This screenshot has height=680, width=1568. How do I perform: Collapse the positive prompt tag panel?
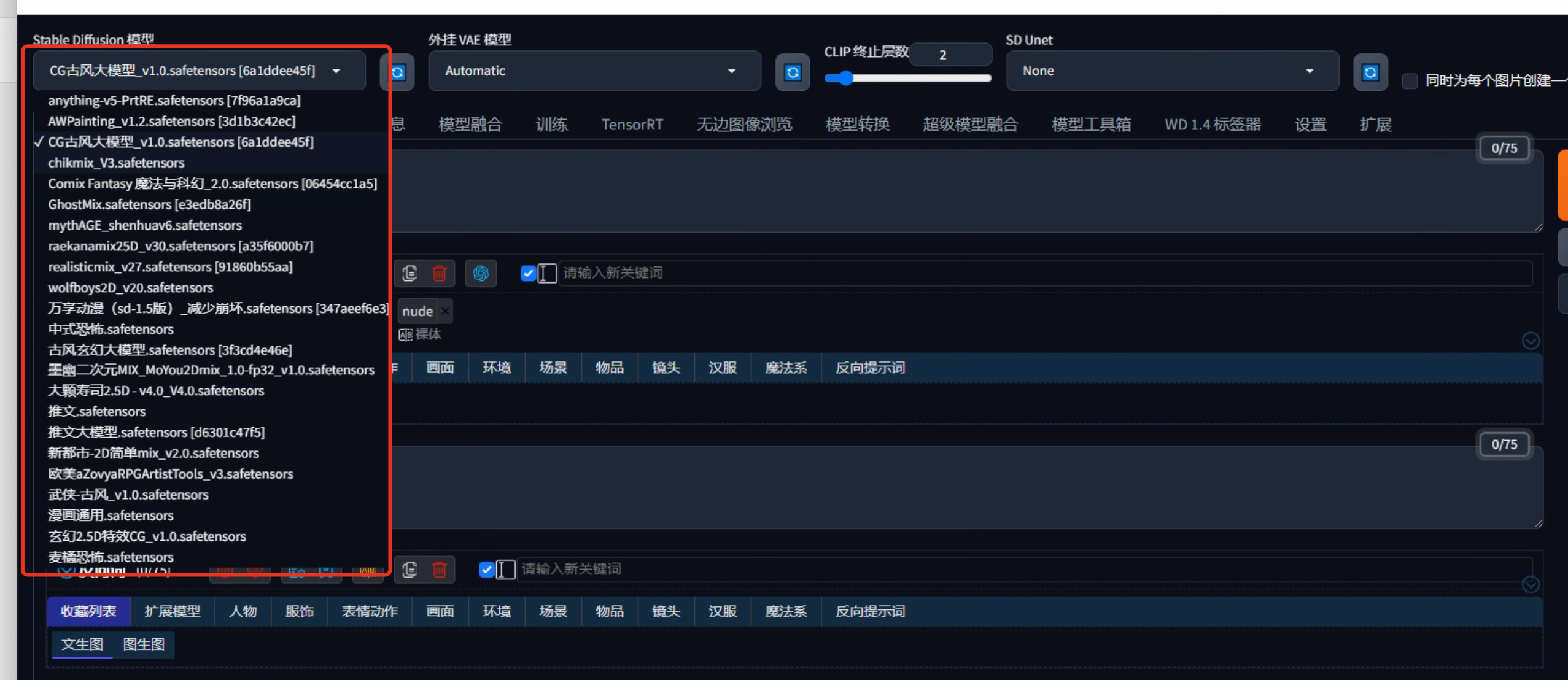1530,340
